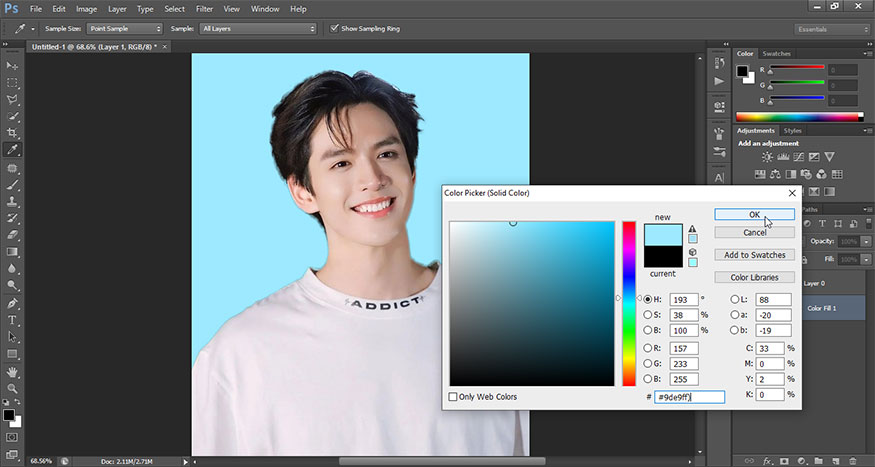Select the Crop tool
875x467 pixels.
coord(12,132)
